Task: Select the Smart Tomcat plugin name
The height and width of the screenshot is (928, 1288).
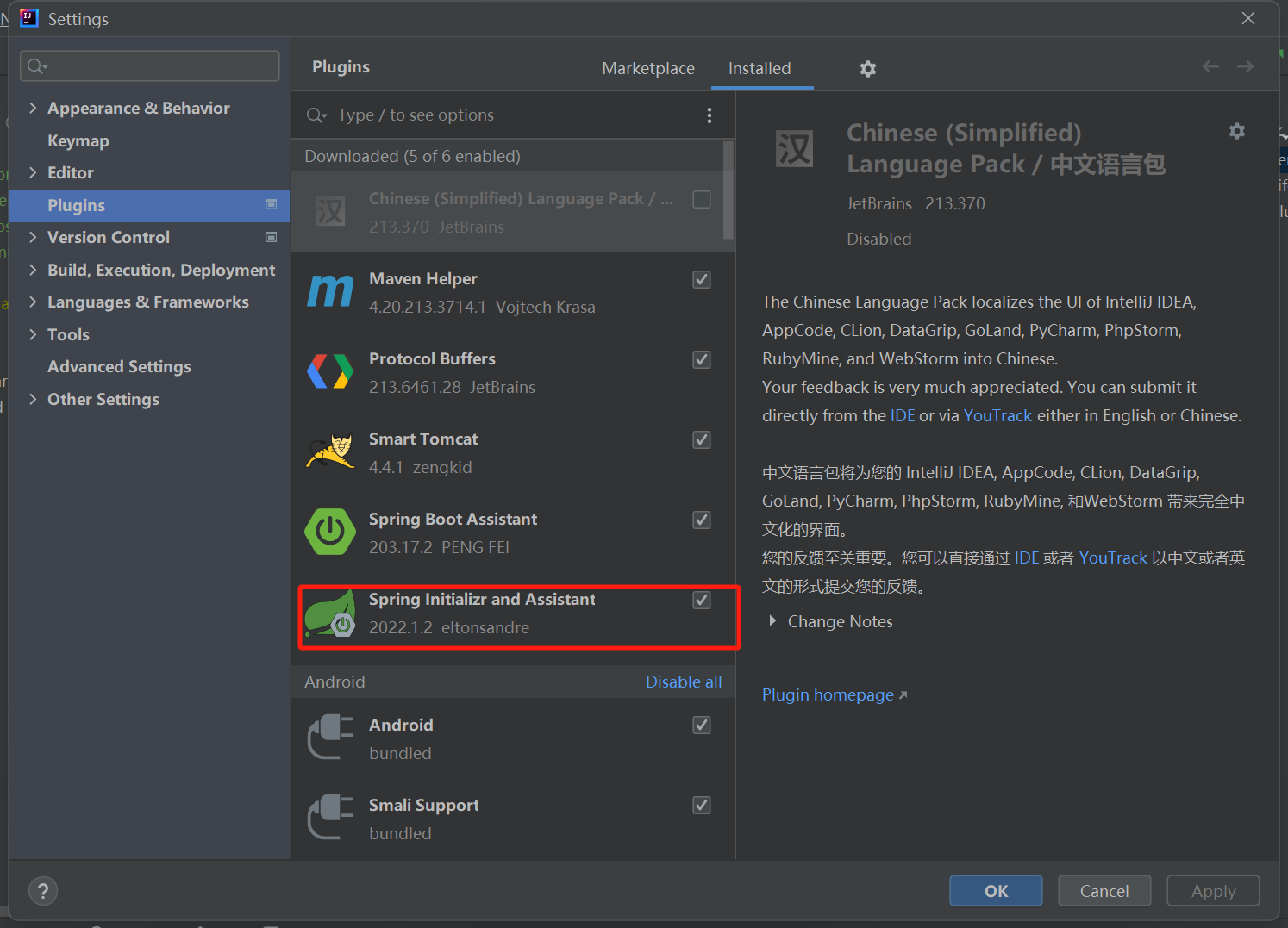Action: (x=423, y=439)
